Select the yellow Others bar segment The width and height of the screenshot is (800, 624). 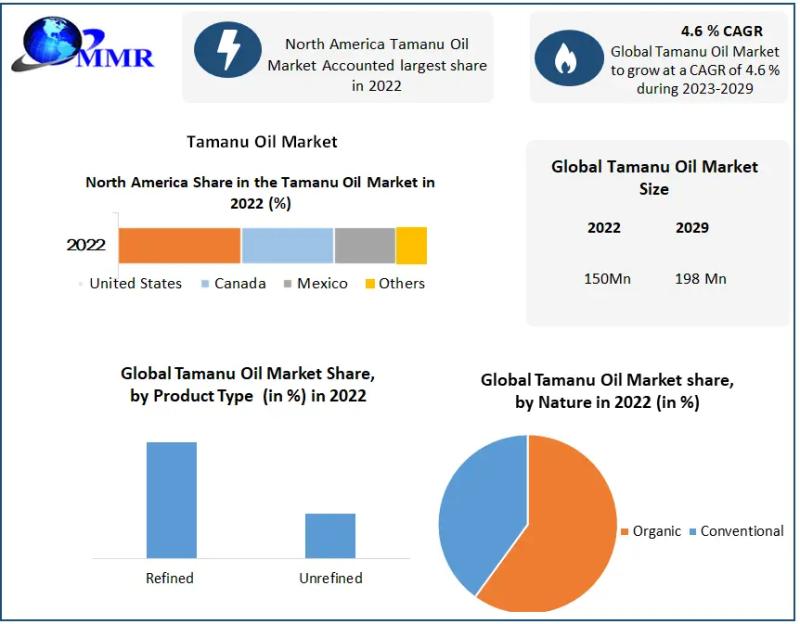(x=411, y=245)
